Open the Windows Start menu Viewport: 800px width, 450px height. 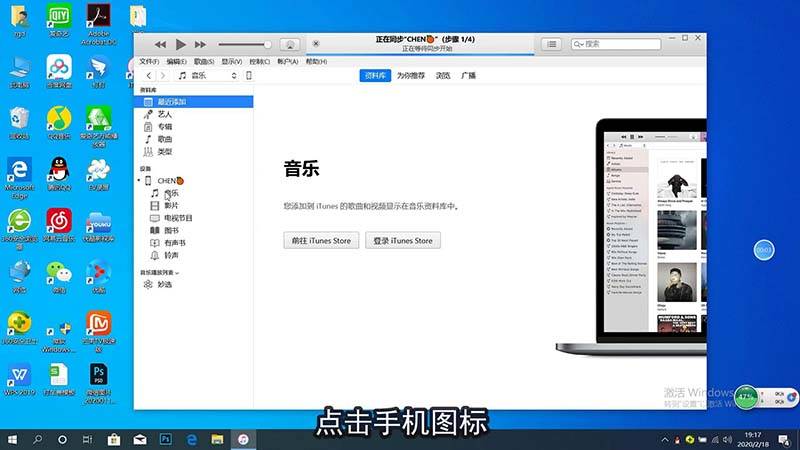[x=12, y=439]
